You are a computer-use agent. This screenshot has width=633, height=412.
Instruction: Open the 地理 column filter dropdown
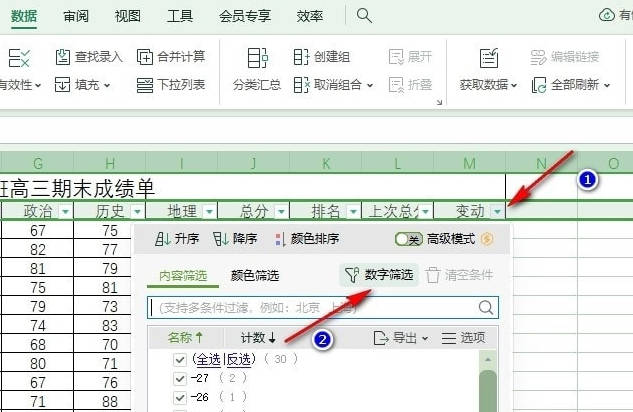pyautogui.click(x=209, y=211)
